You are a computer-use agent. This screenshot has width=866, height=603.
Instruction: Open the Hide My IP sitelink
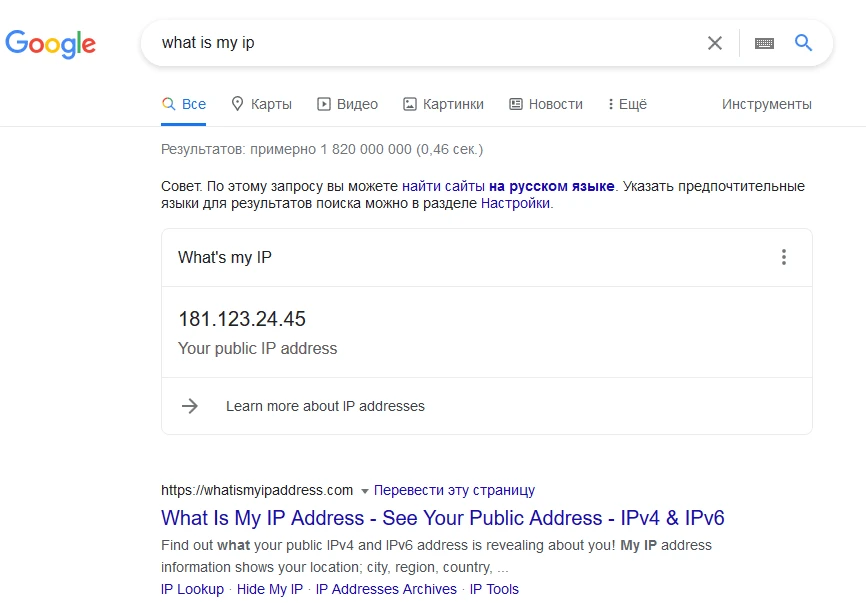(270, 589)
